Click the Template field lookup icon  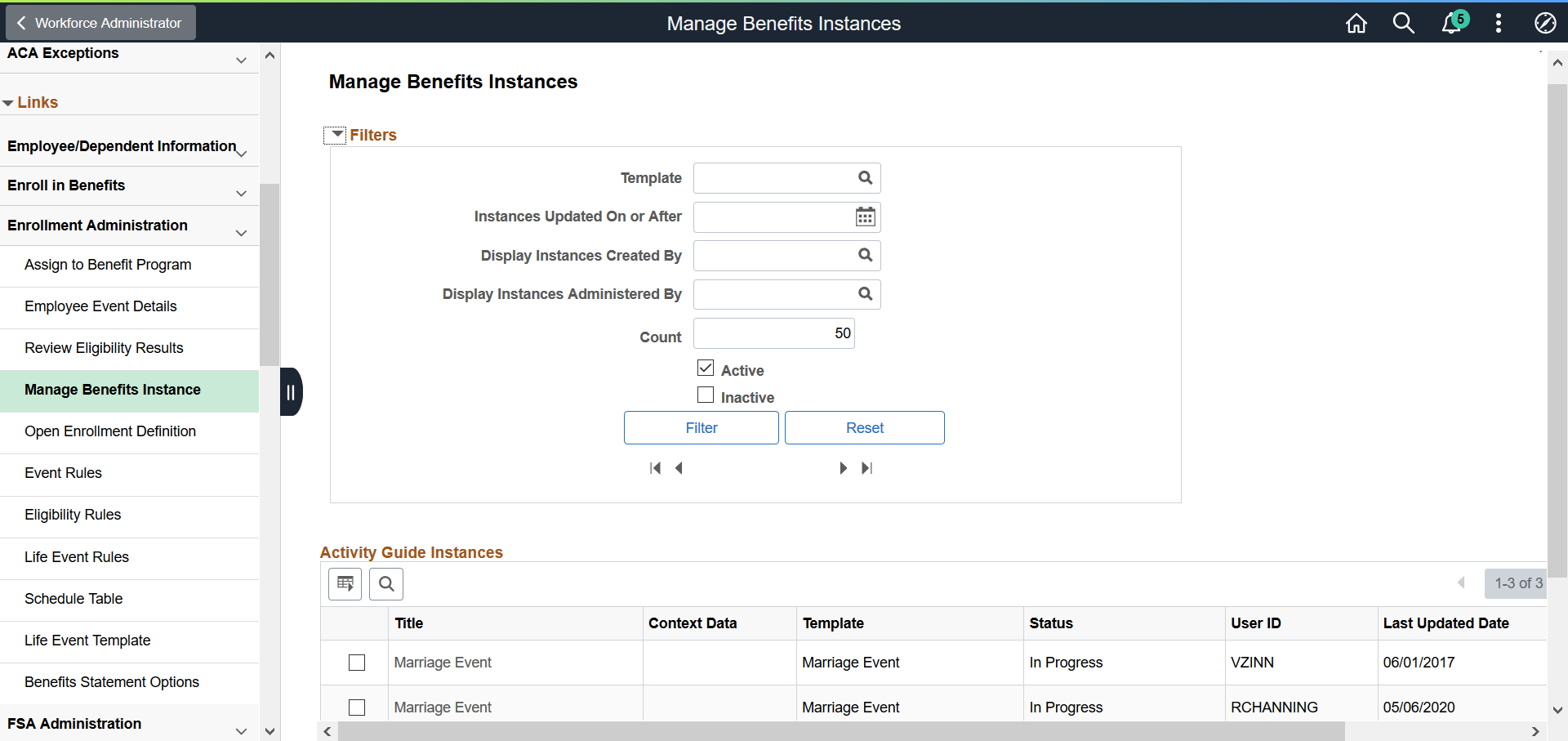tap(865, 178)
